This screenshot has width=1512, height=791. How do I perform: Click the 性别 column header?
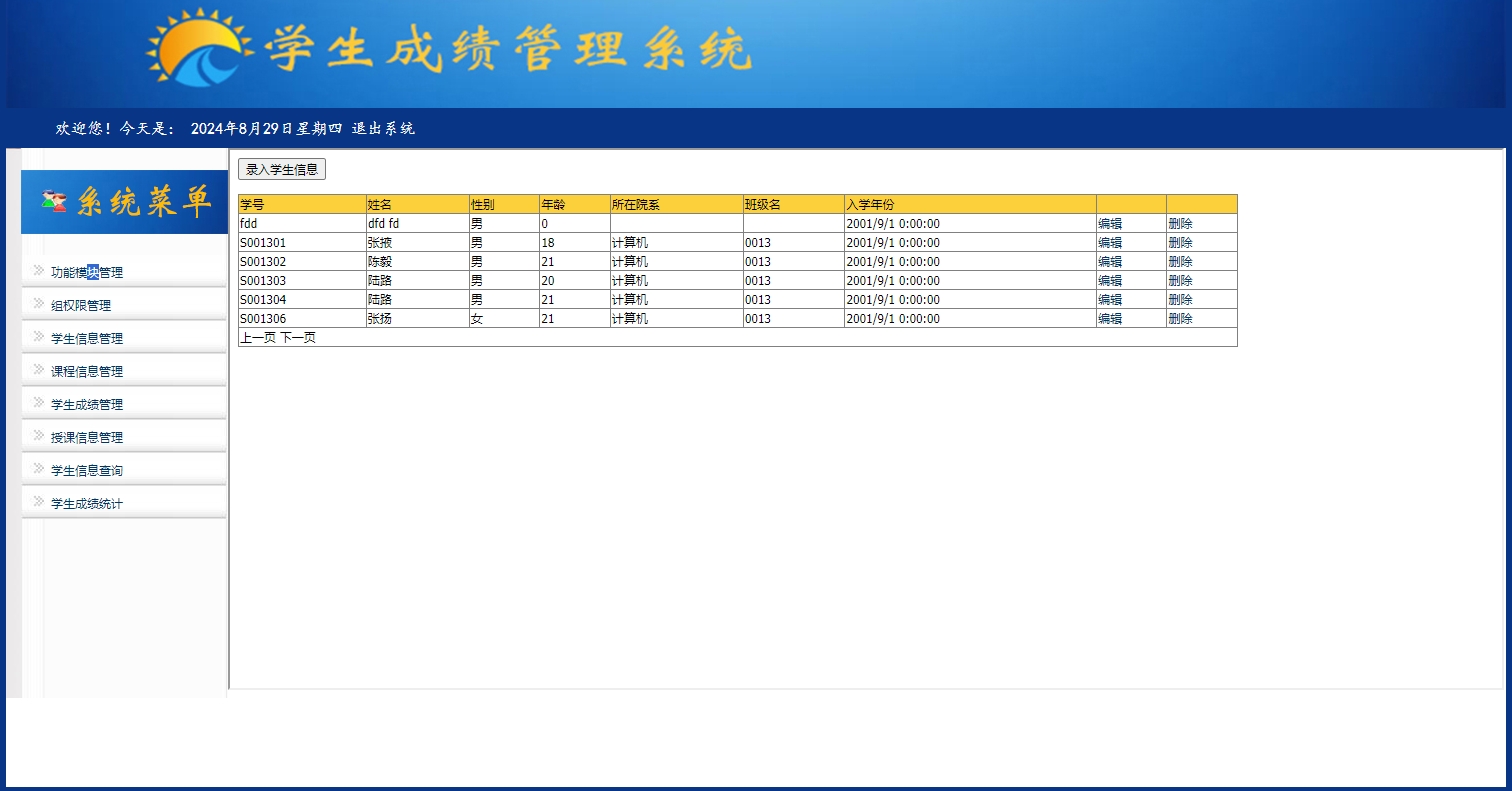tap(504, 204)
